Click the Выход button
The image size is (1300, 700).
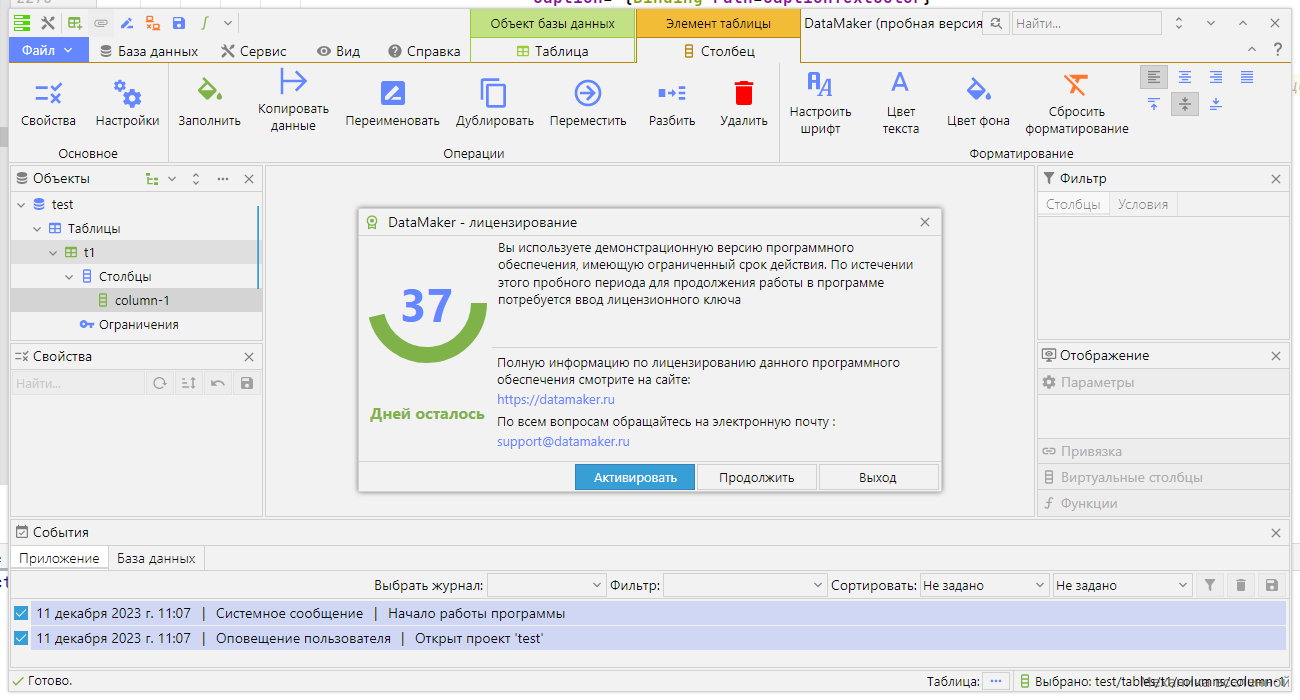click(878, 477)
